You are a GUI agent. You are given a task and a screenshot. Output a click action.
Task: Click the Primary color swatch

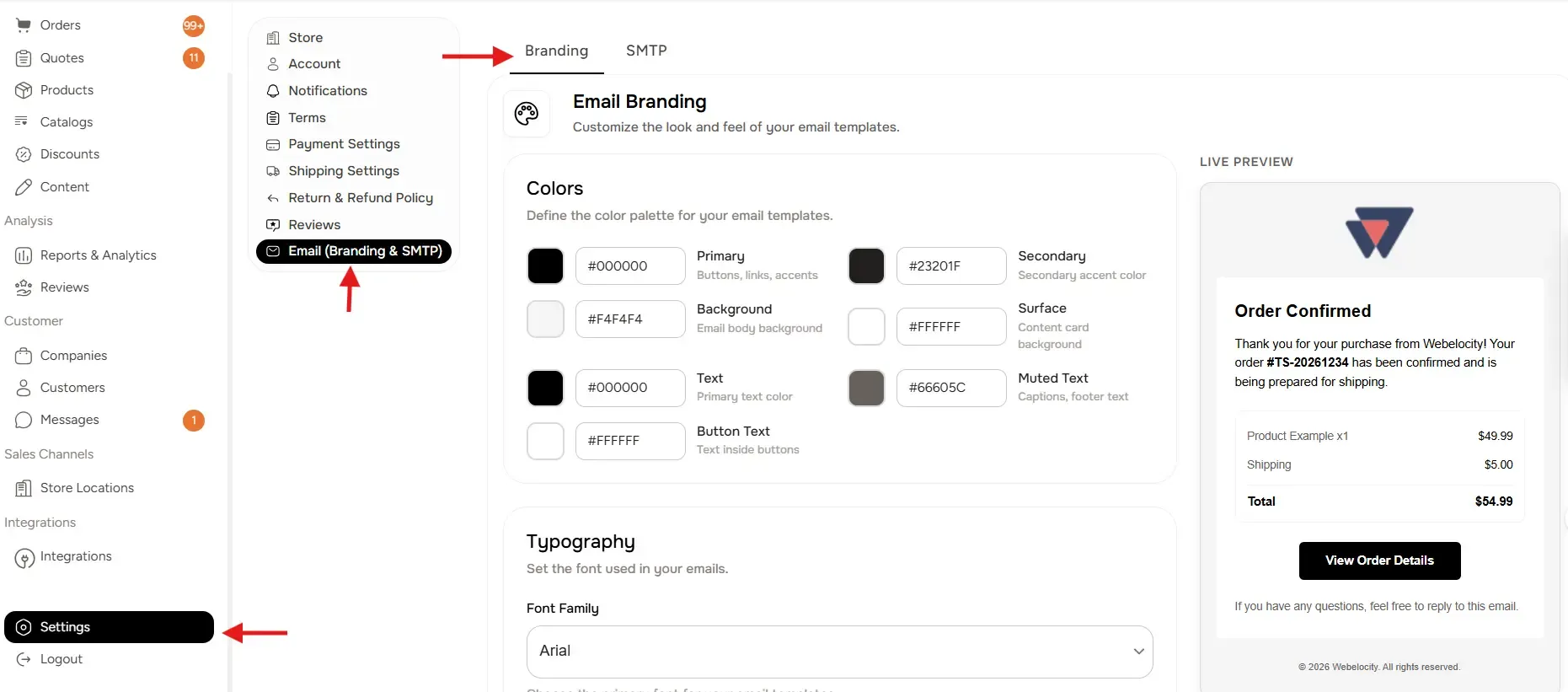(x=545, y=266)
